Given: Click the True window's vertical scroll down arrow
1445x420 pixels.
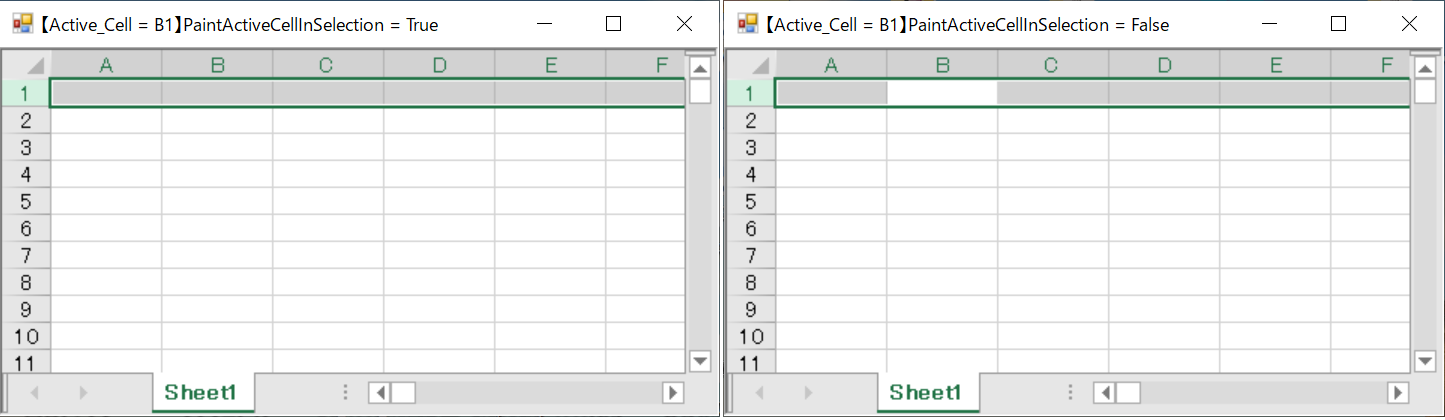Looking at the screenshot, I should coord(700,361).
